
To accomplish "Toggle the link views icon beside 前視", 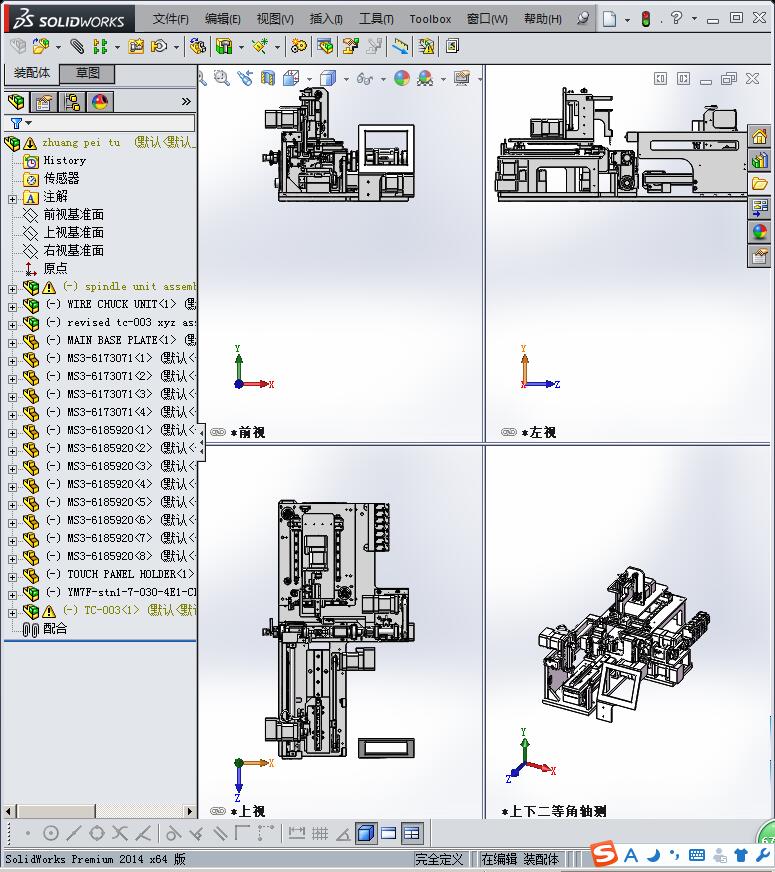I will pos(218,432).
